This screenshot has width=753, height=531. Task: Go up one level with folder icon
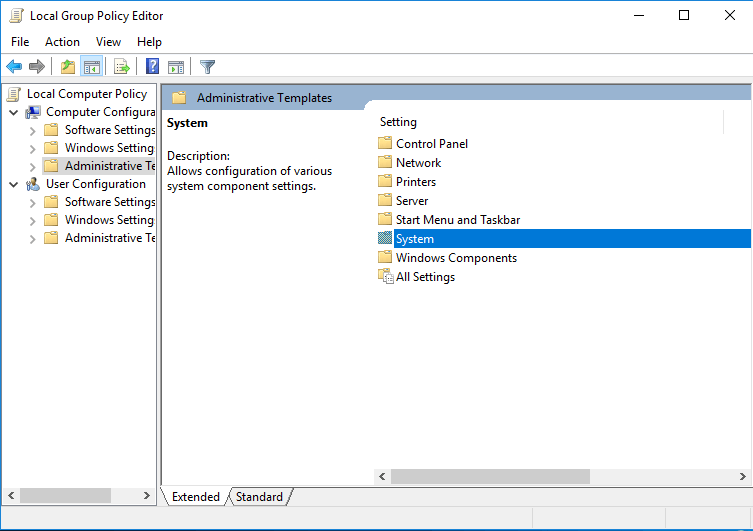pos(68,66)
